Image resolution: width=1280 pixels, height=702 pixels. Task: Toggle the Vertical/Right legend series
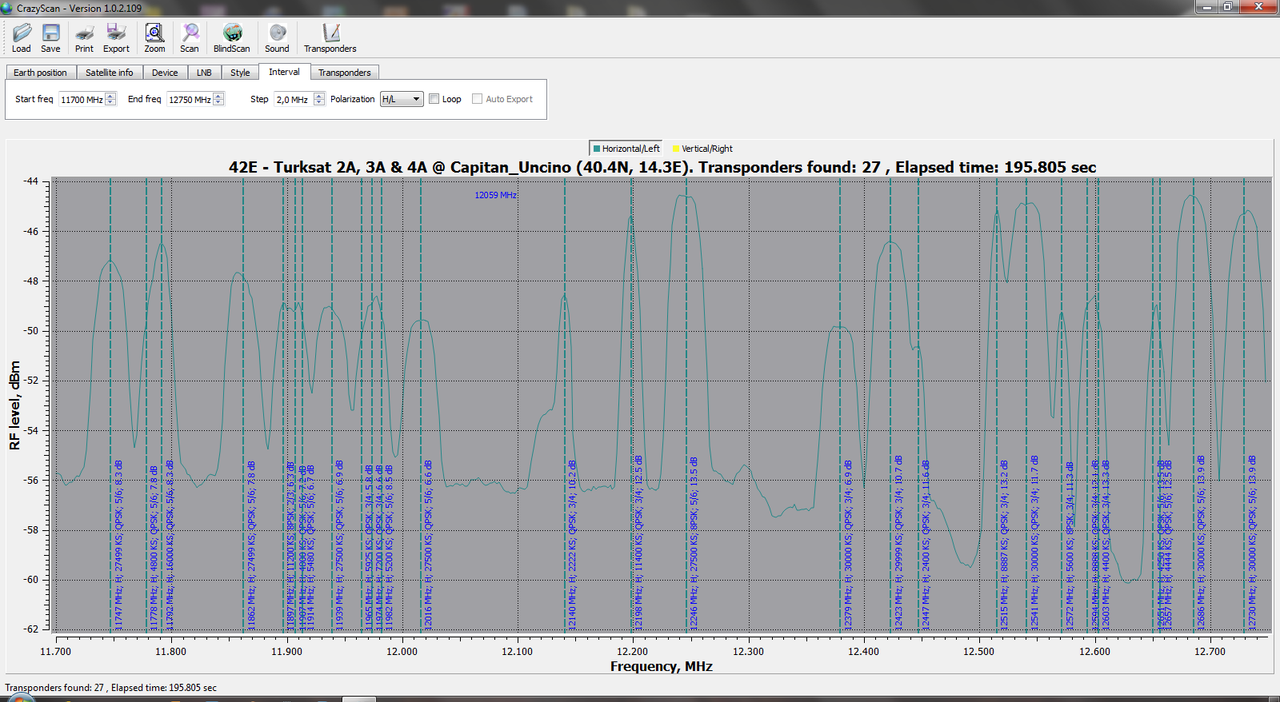pos(703,148)
